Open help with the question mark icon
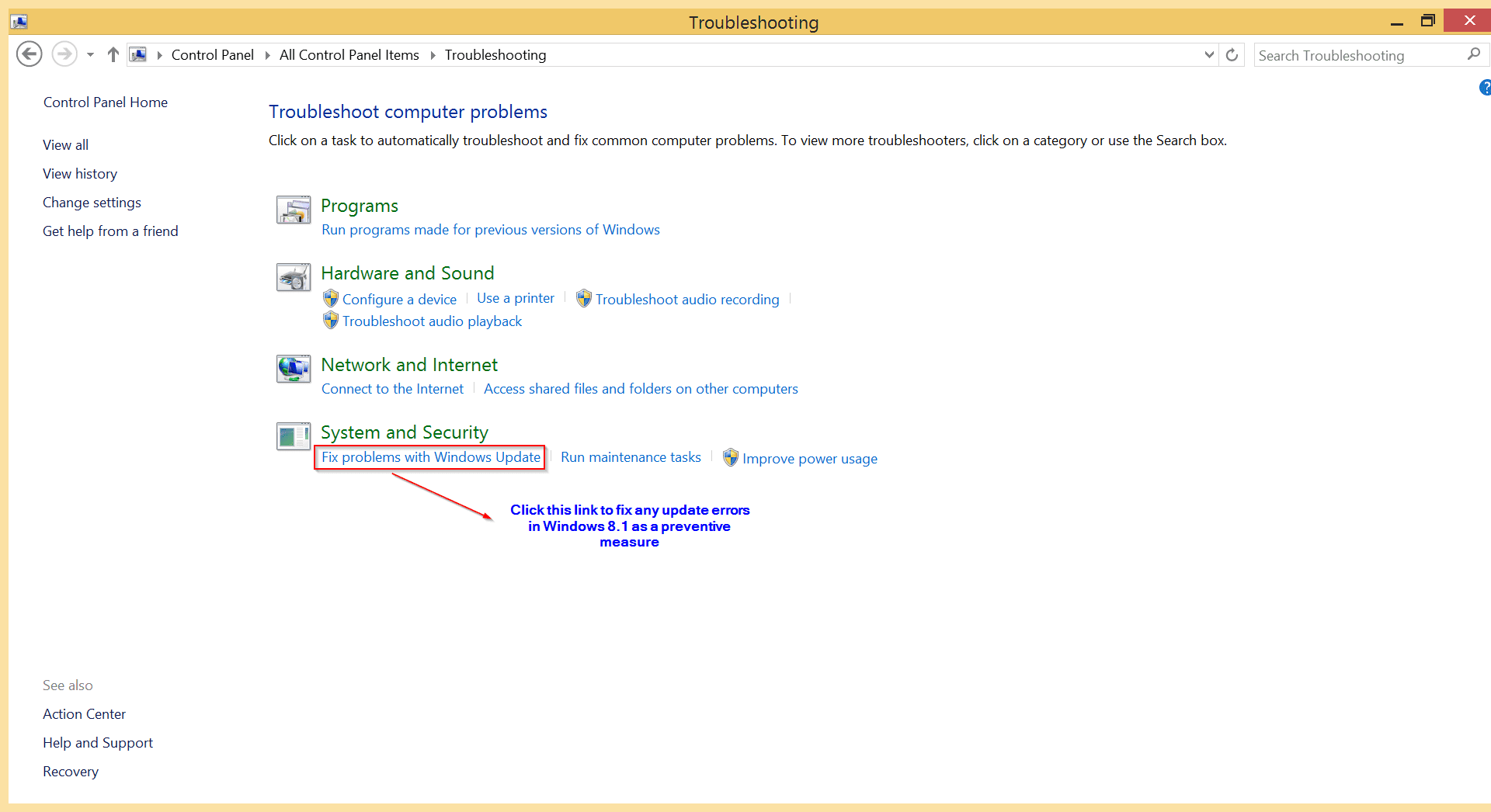1491x812 pixels. [x=1485, y=88]
